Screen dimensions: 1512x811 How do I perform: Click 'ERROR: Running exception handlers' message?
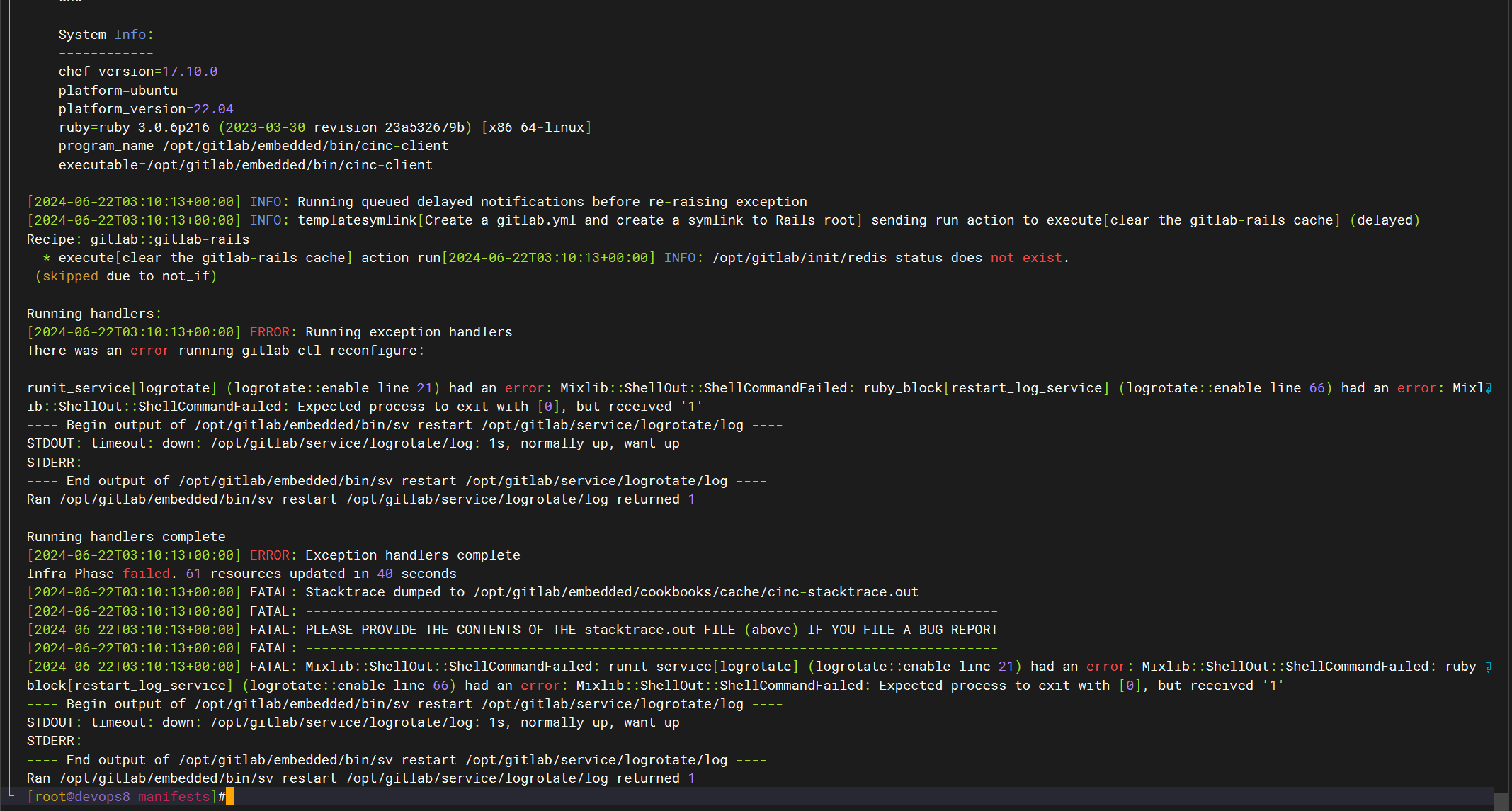381,332
